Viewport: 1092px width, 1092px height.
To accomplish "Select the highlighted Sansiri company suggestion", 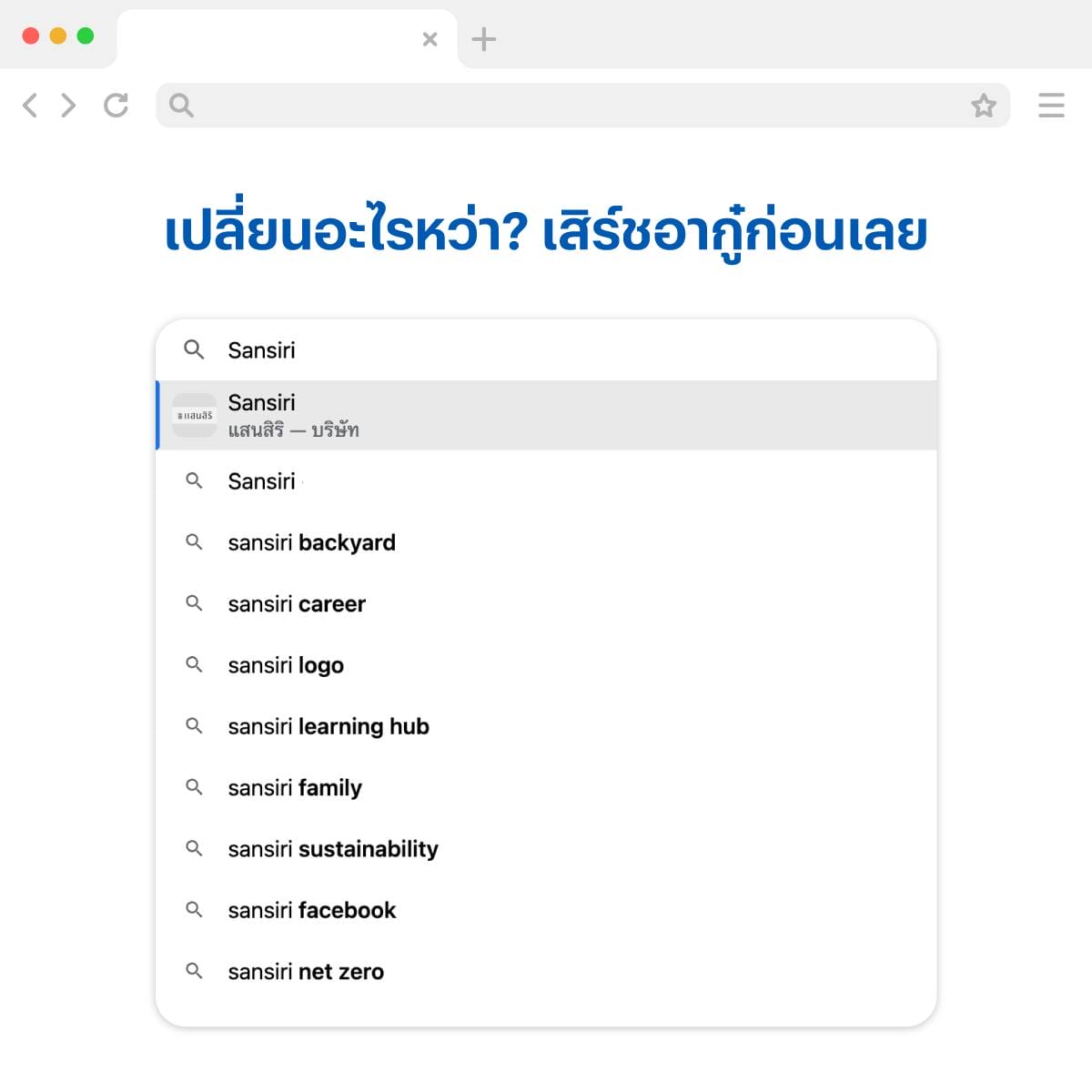I will [x=546, y=414].
